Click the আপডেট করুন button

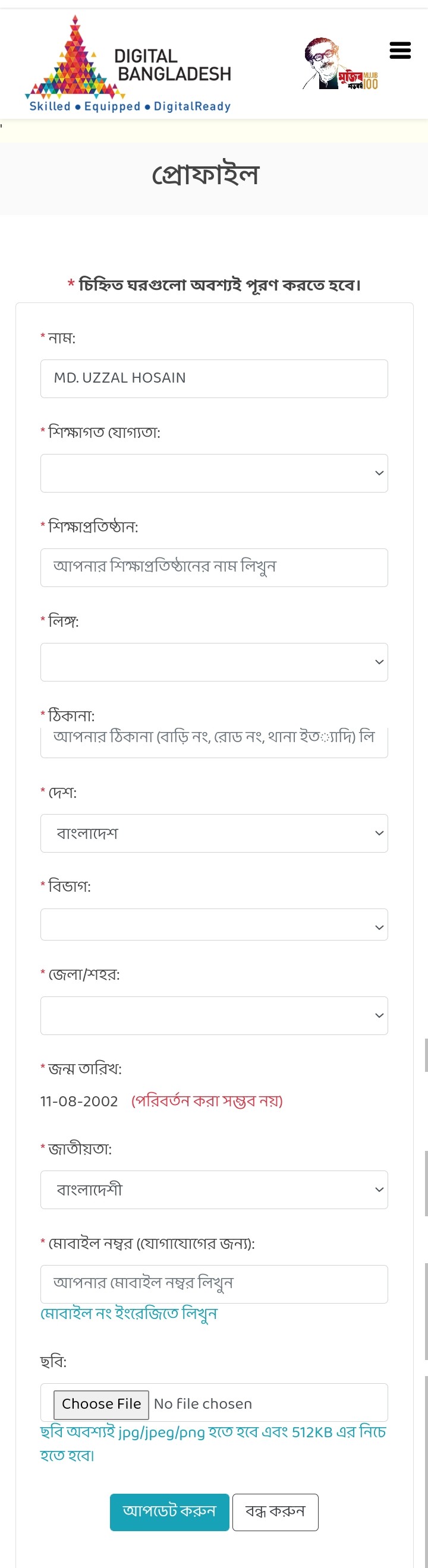[x=169, y=1512]
